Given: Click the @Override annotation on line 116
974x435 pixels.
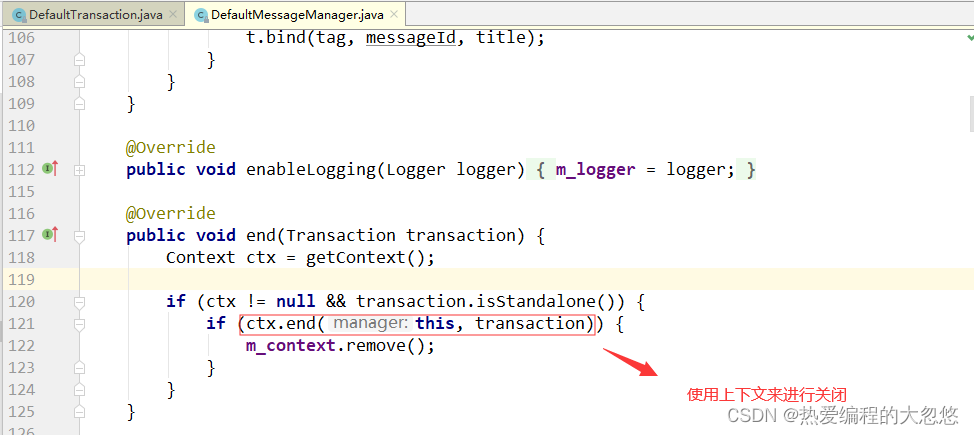Looking at the screenshot, I should click(171, 214).
